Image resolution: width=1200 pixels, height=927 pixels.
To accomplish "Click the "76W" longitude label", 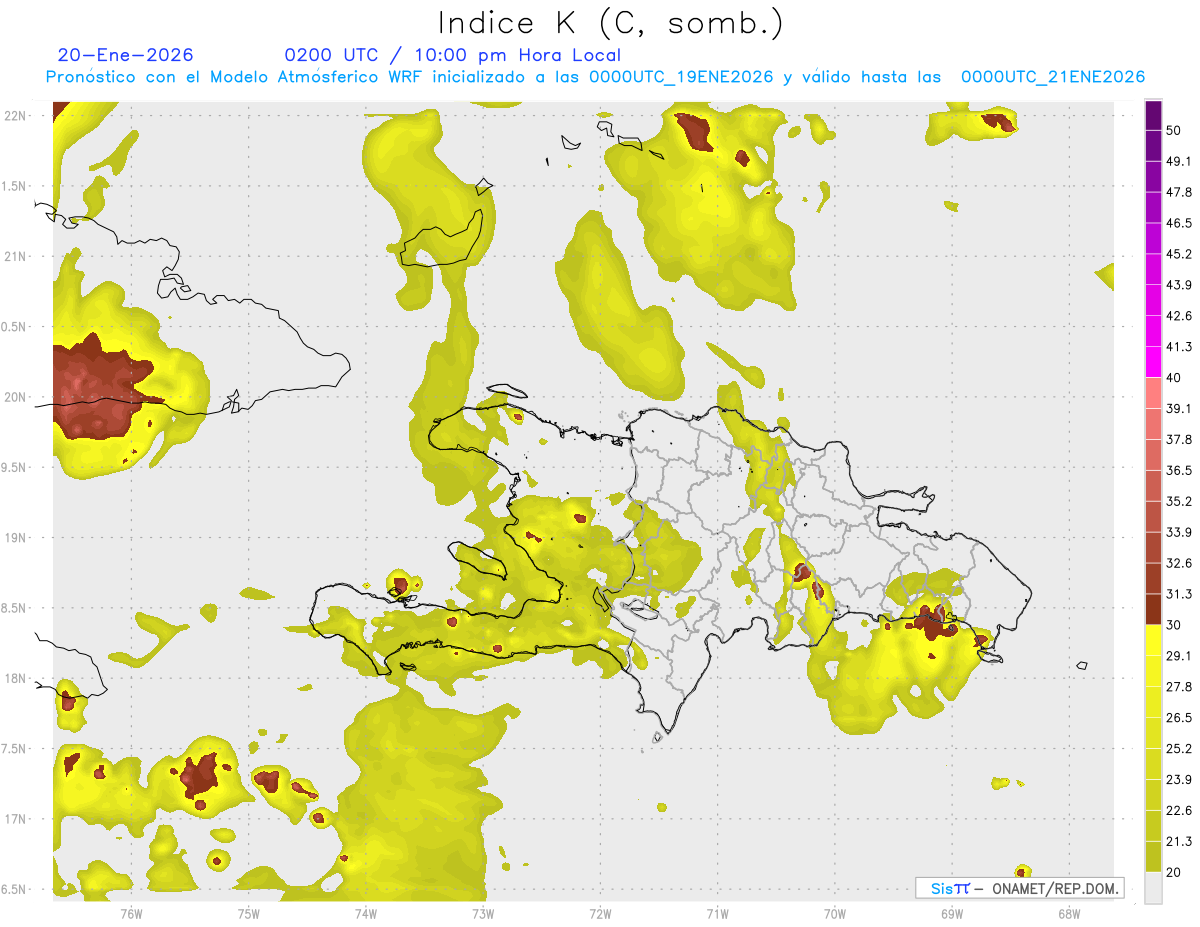I will [131, 913].
